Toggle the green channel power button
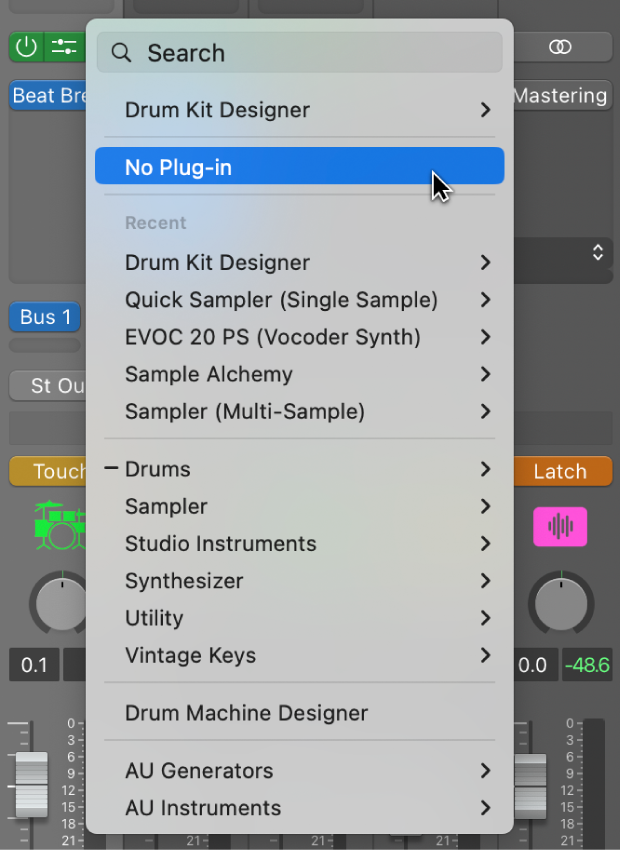The height and width of the screenshot is (852, 622). [25, 46]
